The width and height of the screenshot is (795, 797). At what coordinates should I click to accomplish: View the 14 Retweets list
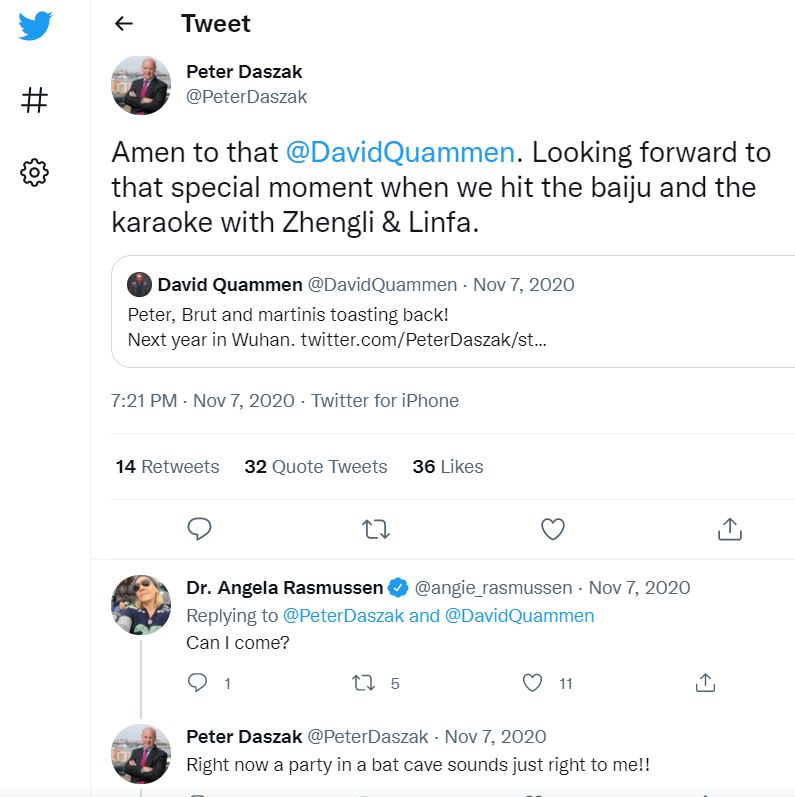[x=167, y=466]
